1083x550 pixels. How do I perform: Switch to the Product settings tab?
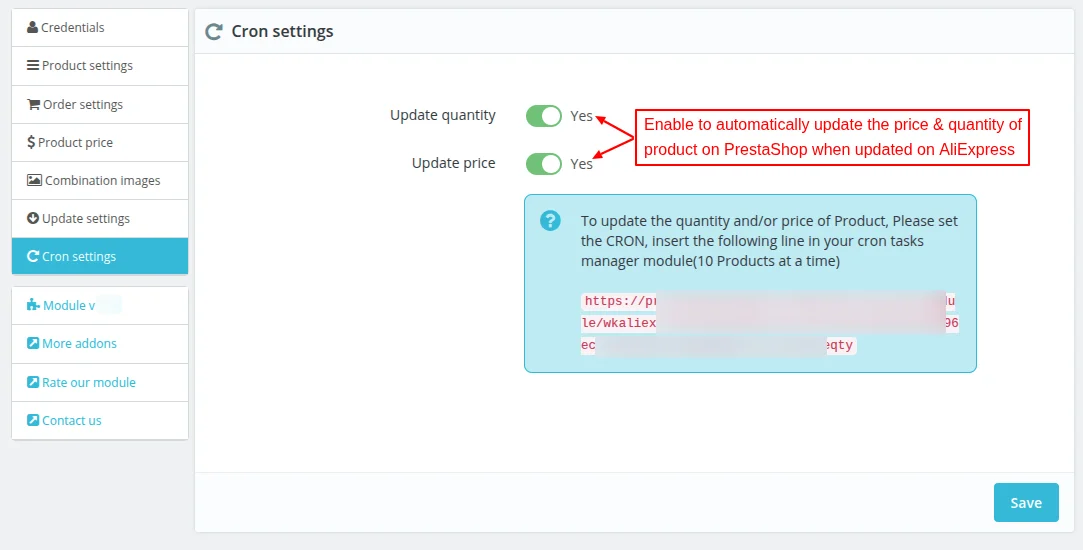[x=87, y=66]
